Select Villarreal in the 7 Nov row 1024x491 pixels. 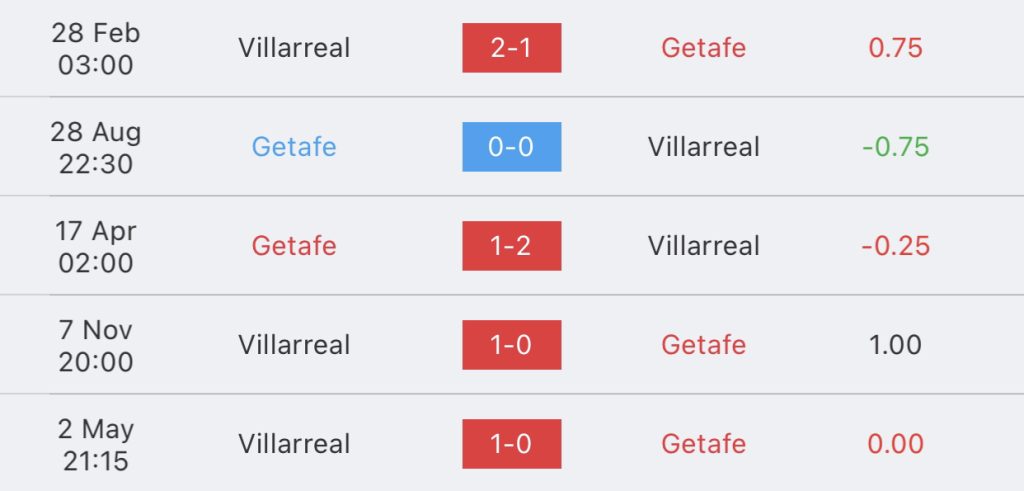294,345
